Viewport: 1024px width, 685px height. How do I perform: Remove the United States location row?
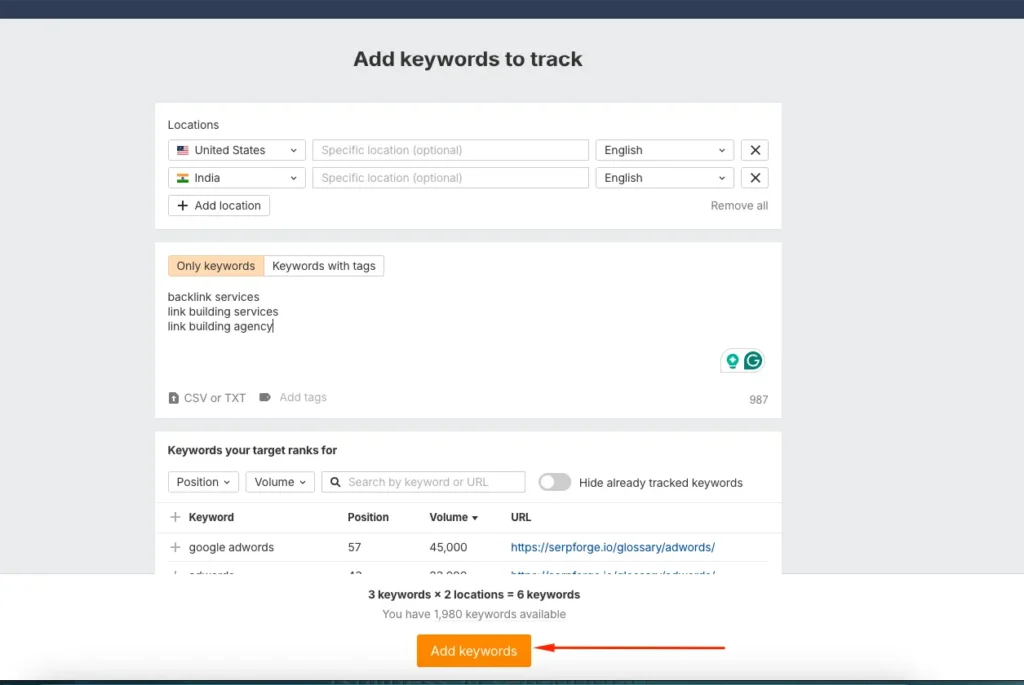coord(755,149)
